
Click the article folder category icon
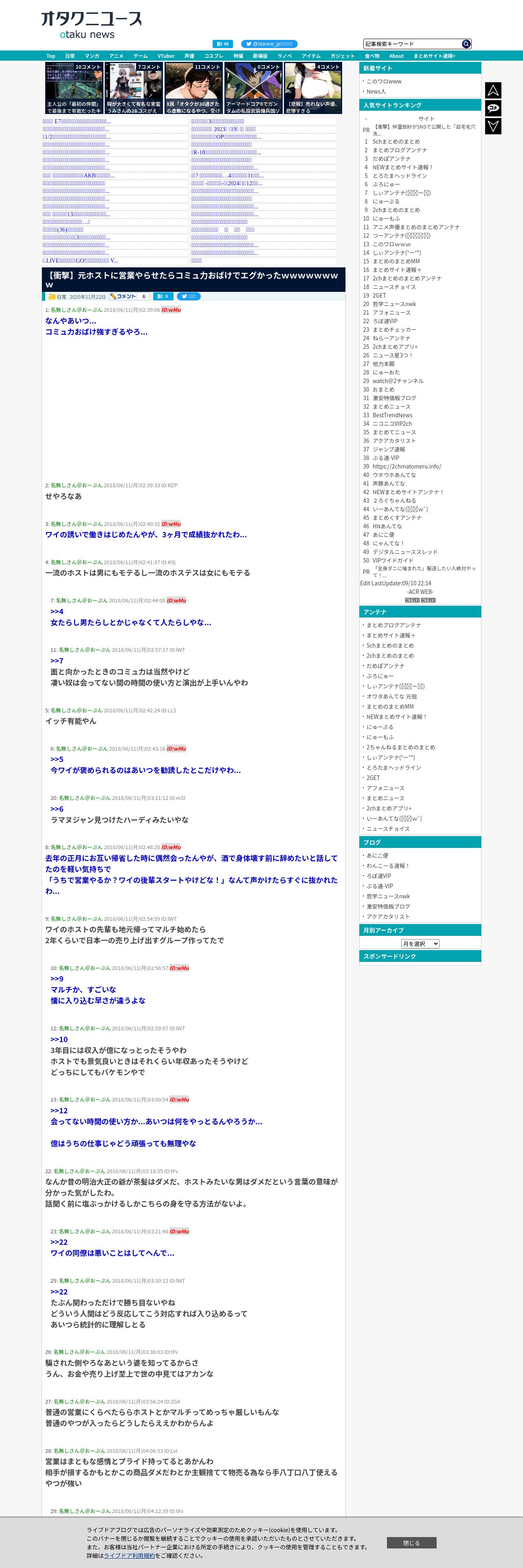click(x=52, y=297)
